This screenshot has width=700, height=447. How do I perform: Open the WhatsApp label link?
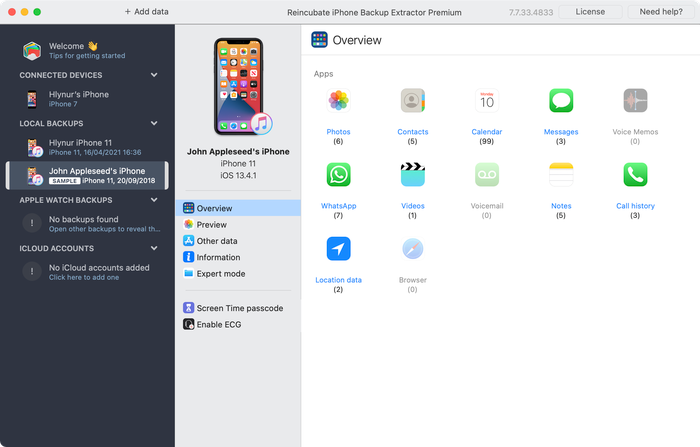tap(338, 206)
